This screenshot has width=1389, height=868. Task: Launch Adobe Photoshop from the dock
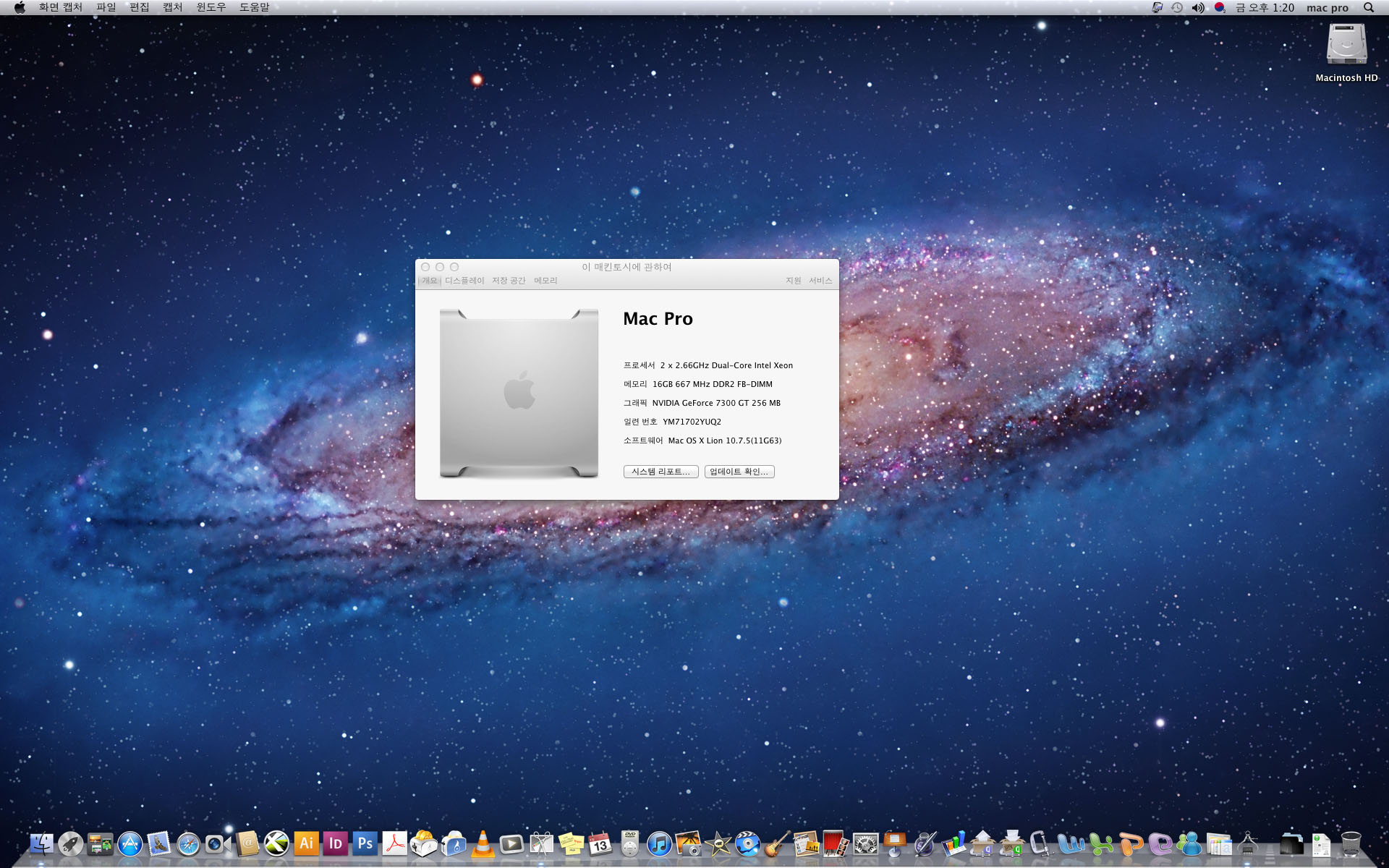365,843
